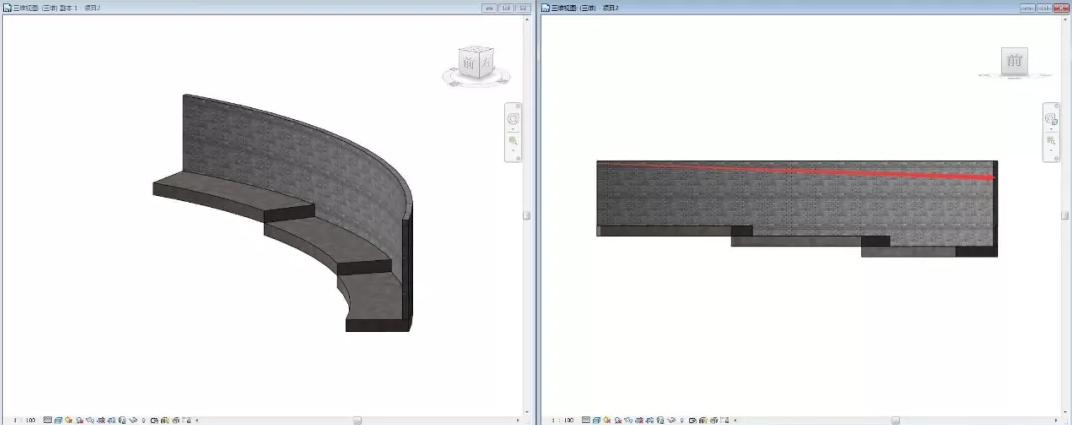Click vertical scrollbar thumb in right view

1065,215
